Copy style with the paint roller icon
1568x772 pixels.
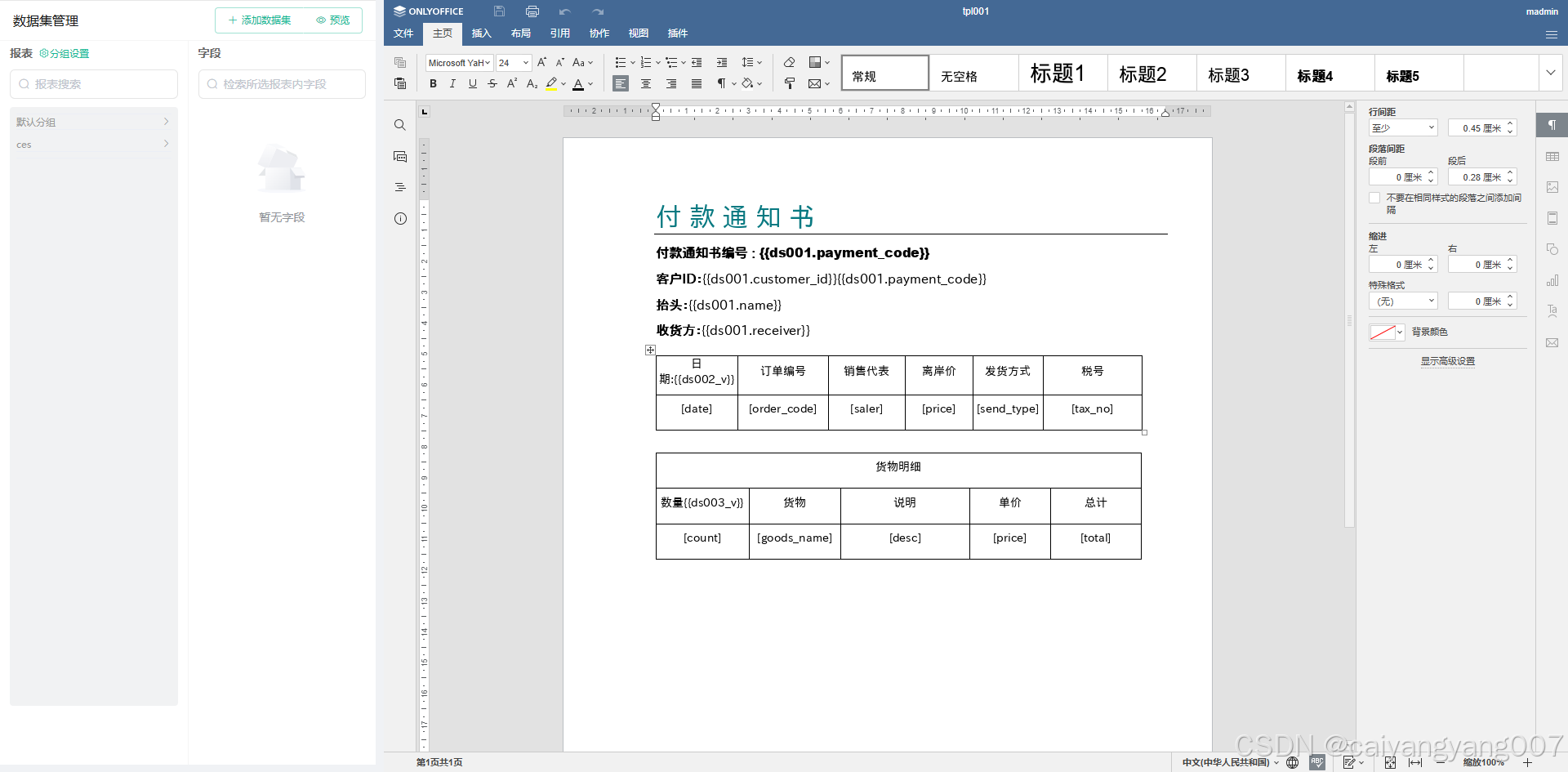[789, 83]
